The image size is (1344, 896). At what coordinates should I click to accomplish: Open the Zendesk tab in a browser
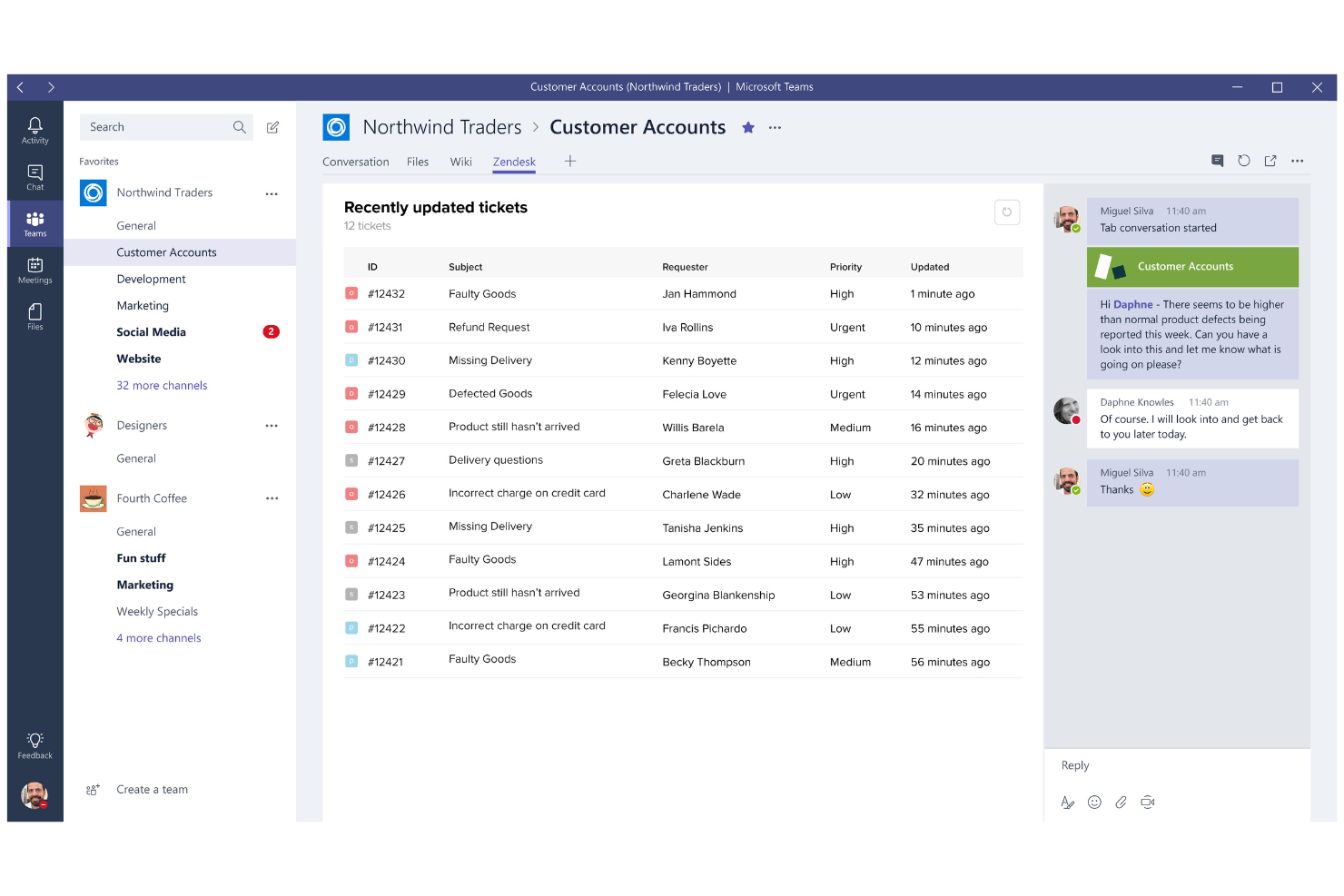click(1270, 161)
